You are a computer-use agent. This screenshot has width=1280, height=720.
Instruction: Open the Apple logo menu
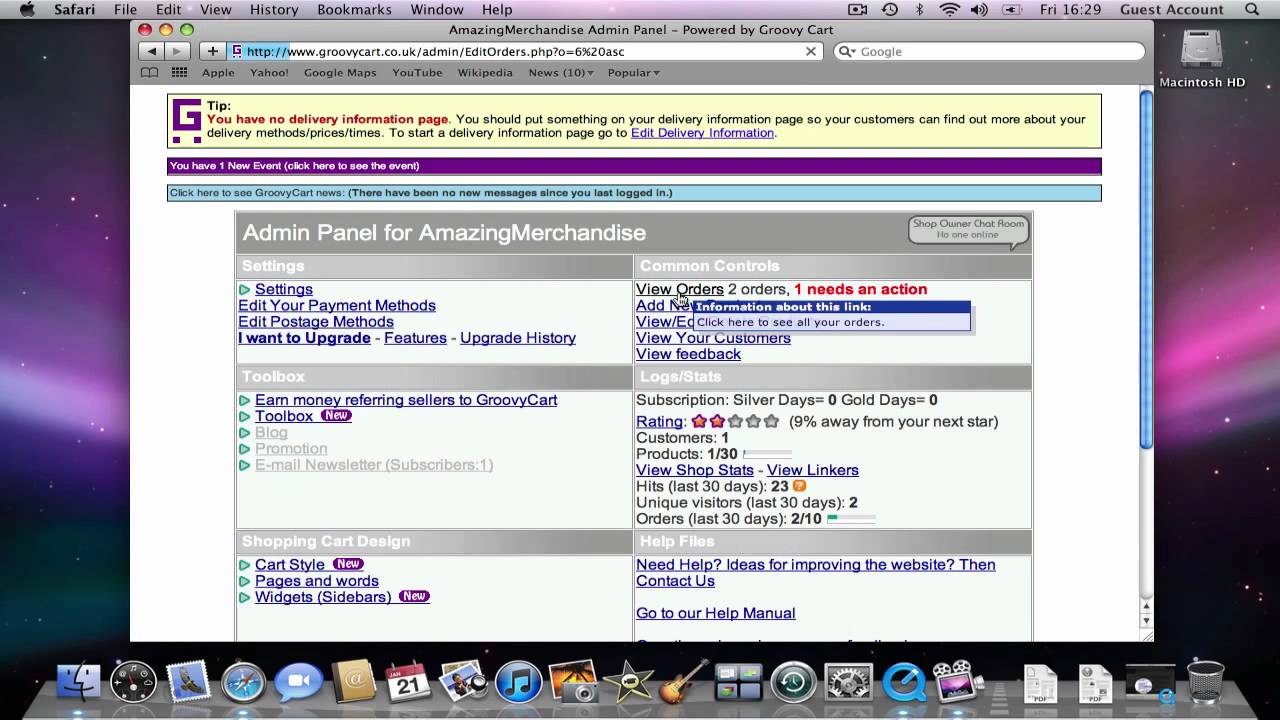pyautogui.click(x=27, y=9)
